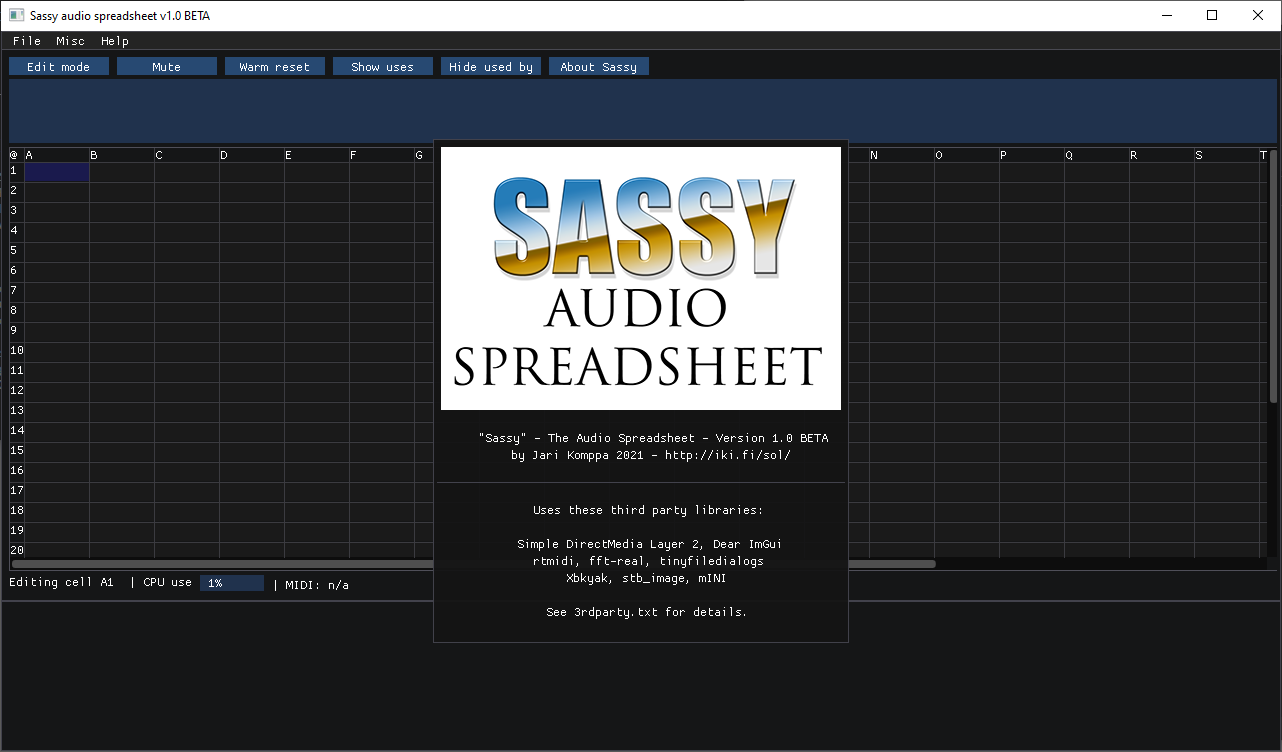Select column header C
The height and width of the screenshot is (752, 1282).
click(187, 155)
